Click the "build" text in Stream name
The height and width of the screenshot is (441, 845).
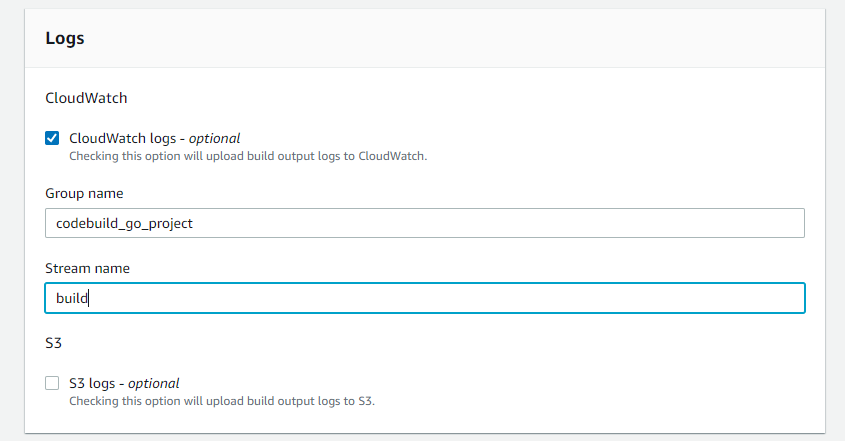72,298
